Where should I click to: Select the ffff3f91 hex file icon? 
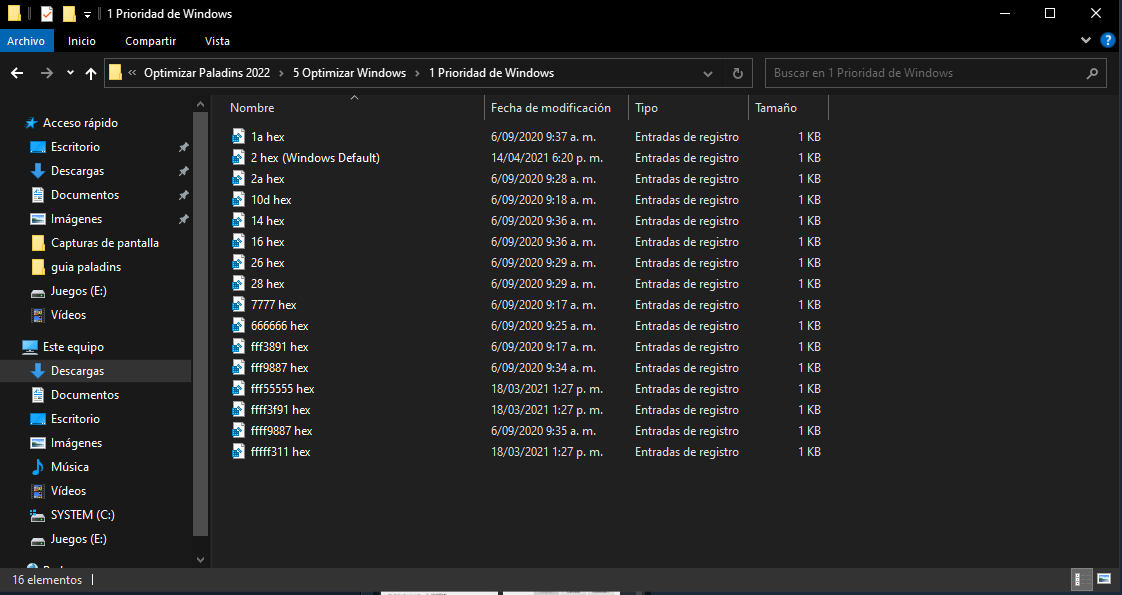tap(238, 410)
